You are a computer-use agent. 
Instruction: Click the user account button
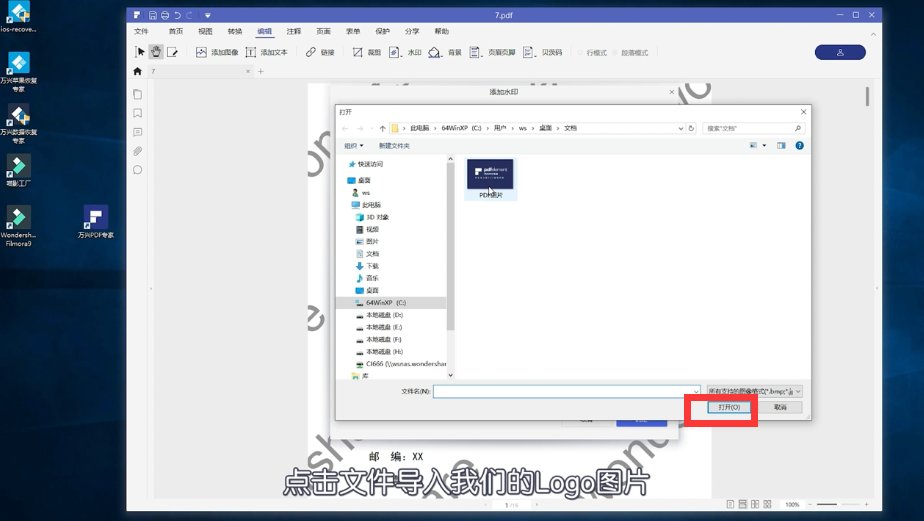(x=840, y=52)
